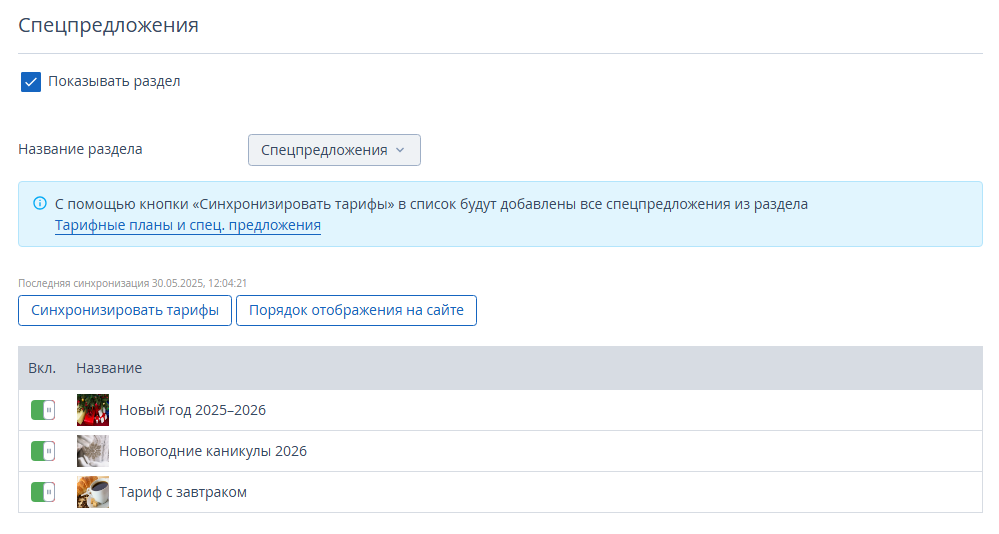Click the info circle icon in the notice
The image size is (999, 534).
coord(40,203)
